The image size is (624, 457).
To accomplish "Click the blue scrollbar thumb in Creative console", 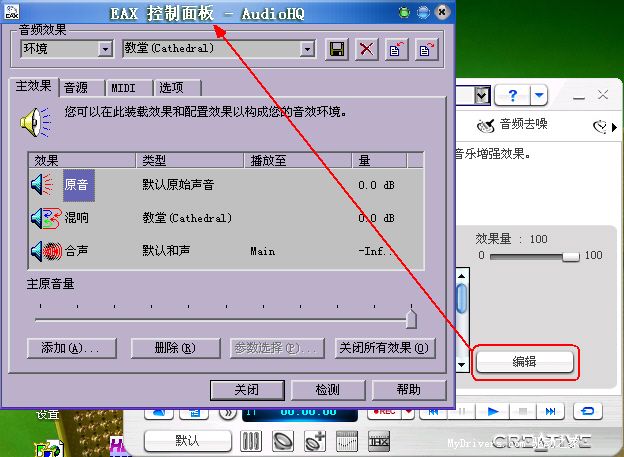I will point(462,298).
